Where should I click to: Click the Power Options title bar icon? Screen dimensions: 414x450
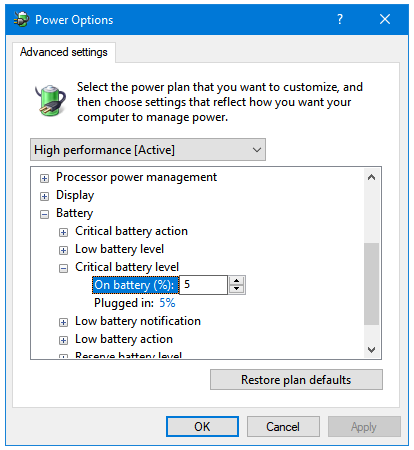point(21,19)
